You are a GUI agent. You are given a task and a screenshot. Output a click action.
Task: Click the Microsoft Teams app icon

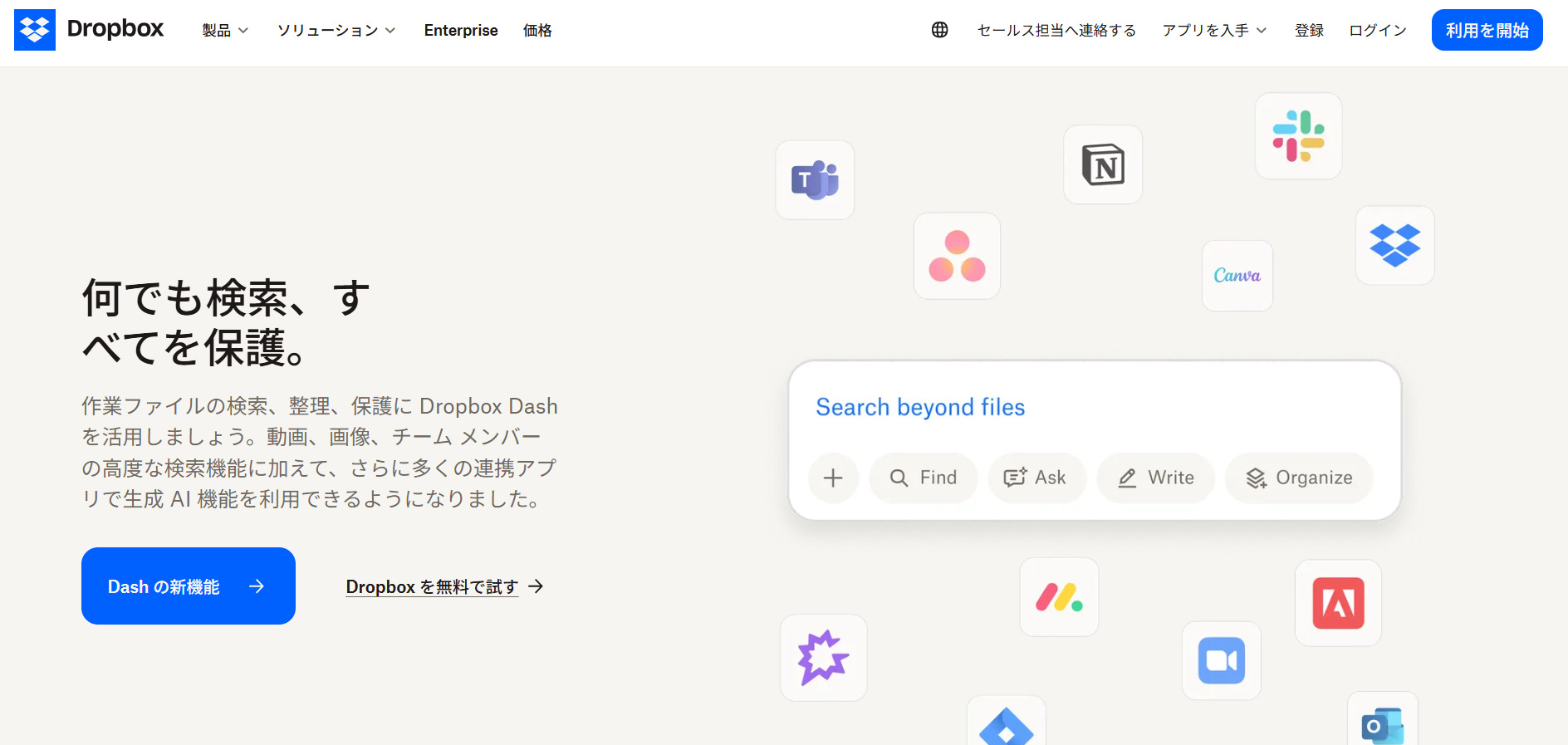[x=815, y=180]
